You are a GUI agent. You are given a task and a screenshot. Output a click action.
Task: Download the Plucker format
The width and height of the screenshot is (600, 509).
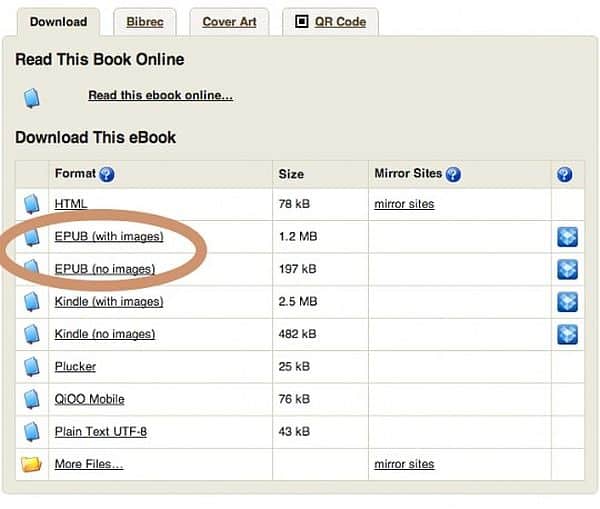[75, 366]
